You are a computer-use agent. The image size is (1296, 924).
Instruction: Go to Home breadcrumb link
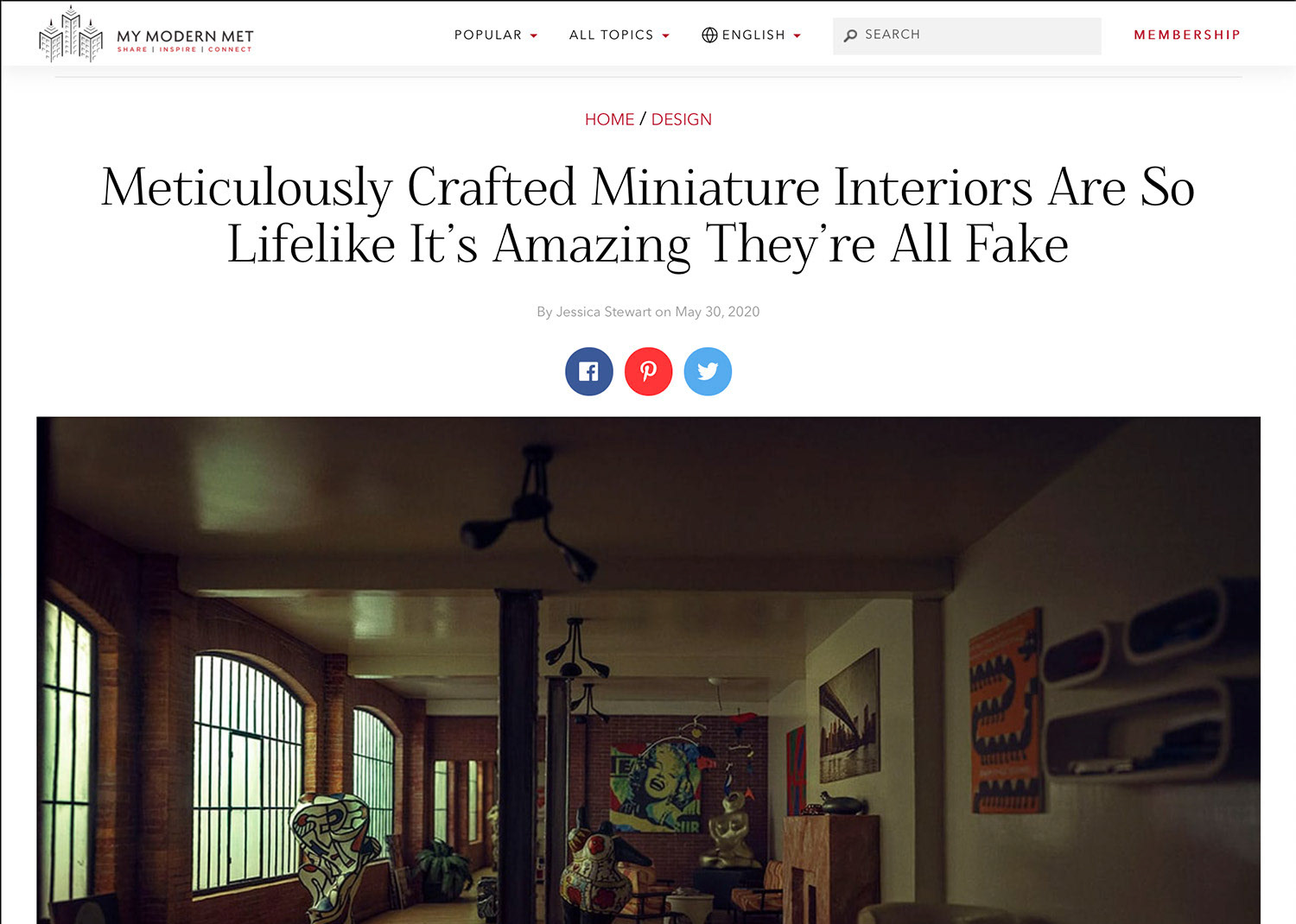pos(609,119)
